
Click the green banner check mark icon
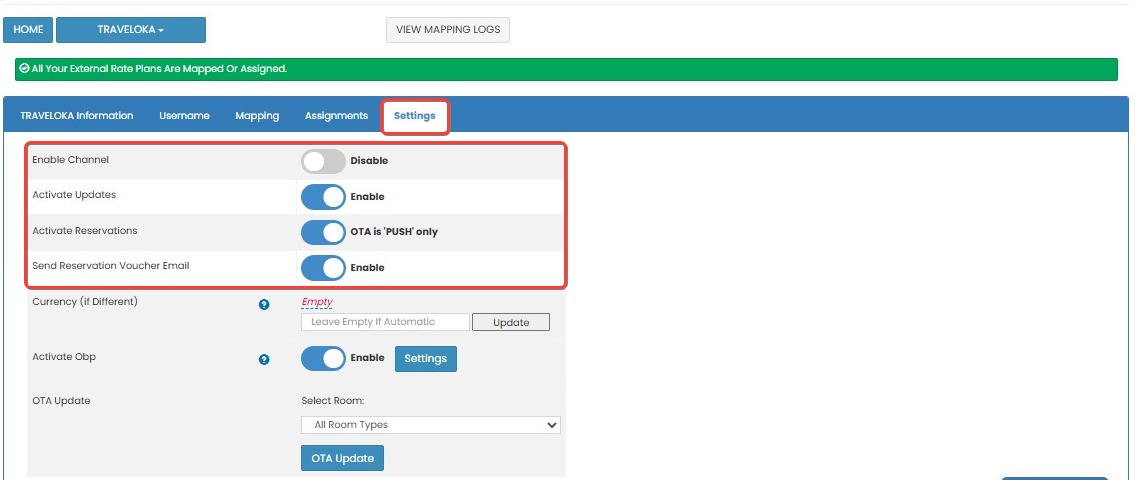pyautogui.click(x=25, y=69)
